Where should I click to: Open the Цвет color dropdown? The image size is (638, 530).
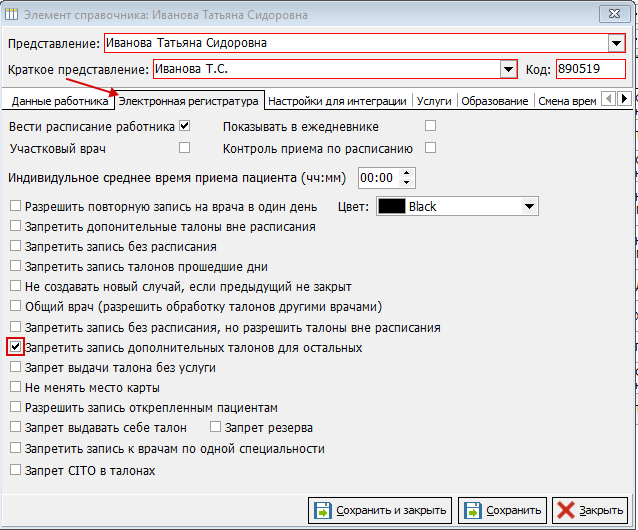click(x=530, y=206)
